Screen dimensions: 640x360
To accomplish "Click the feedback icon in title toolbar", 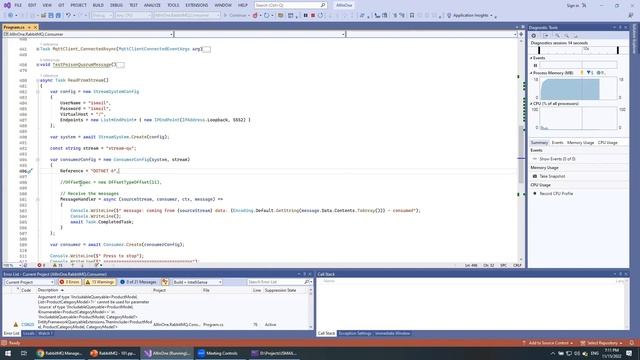I will coord(631,16).
